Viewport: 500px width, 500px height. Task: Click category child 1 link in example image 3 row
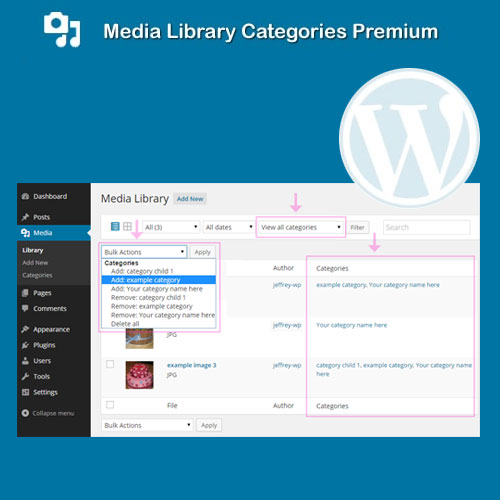338,365
